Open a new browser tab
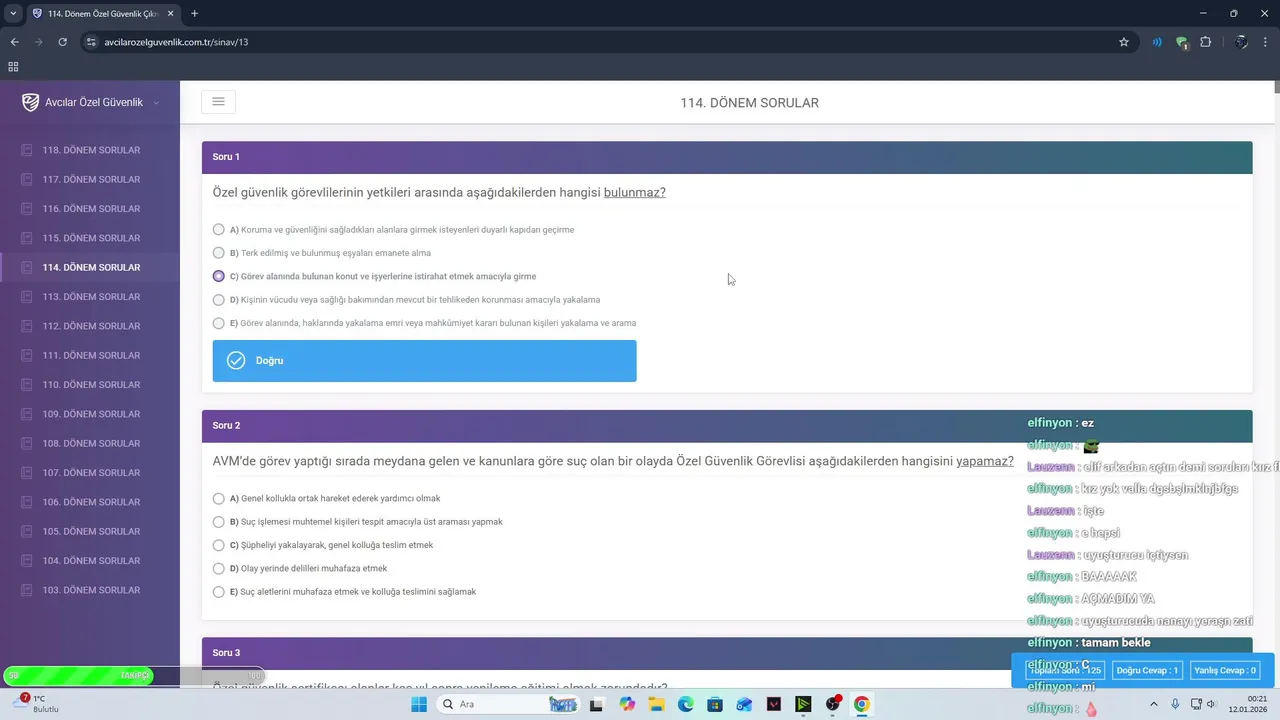 pyautogui.click(x=194, y=13)
